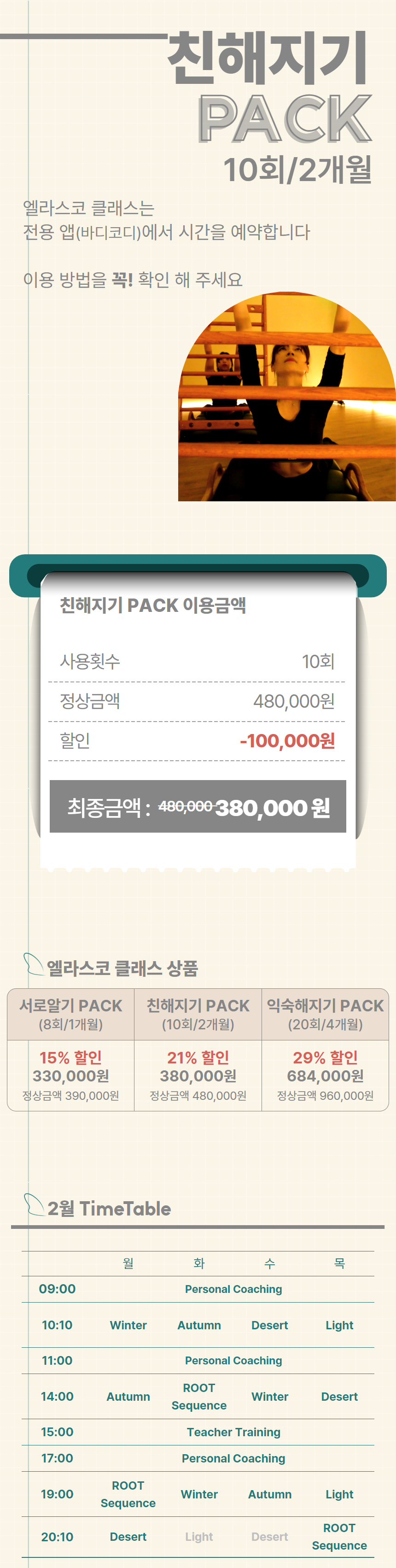Select the 익숙해지기 PACK column header

tap(325, 1014)
